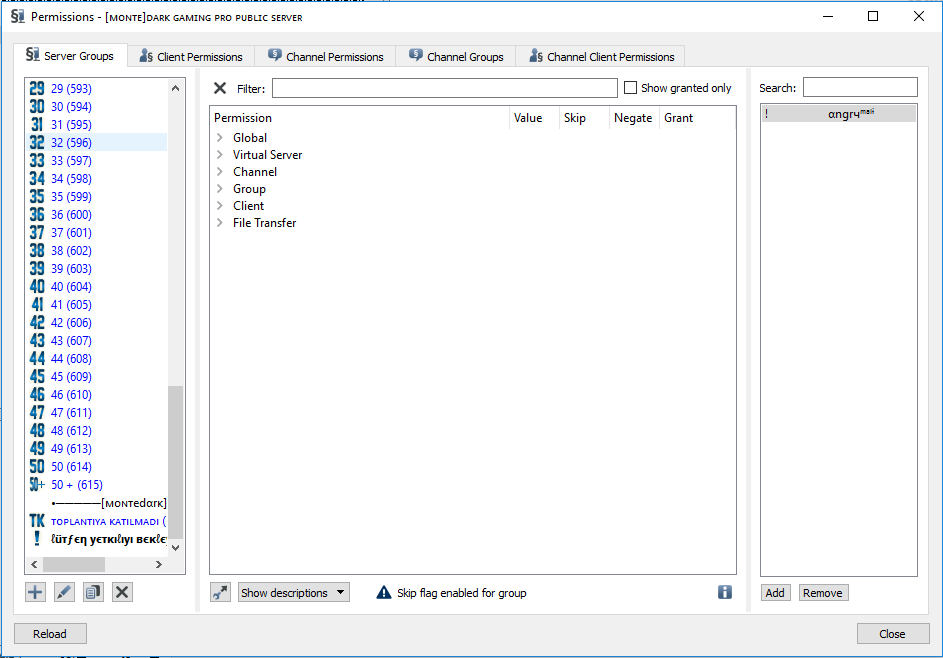The image size is (943, 658).
Task: Switch to Channel Client Permissions tab
Action: pos(601,57)
